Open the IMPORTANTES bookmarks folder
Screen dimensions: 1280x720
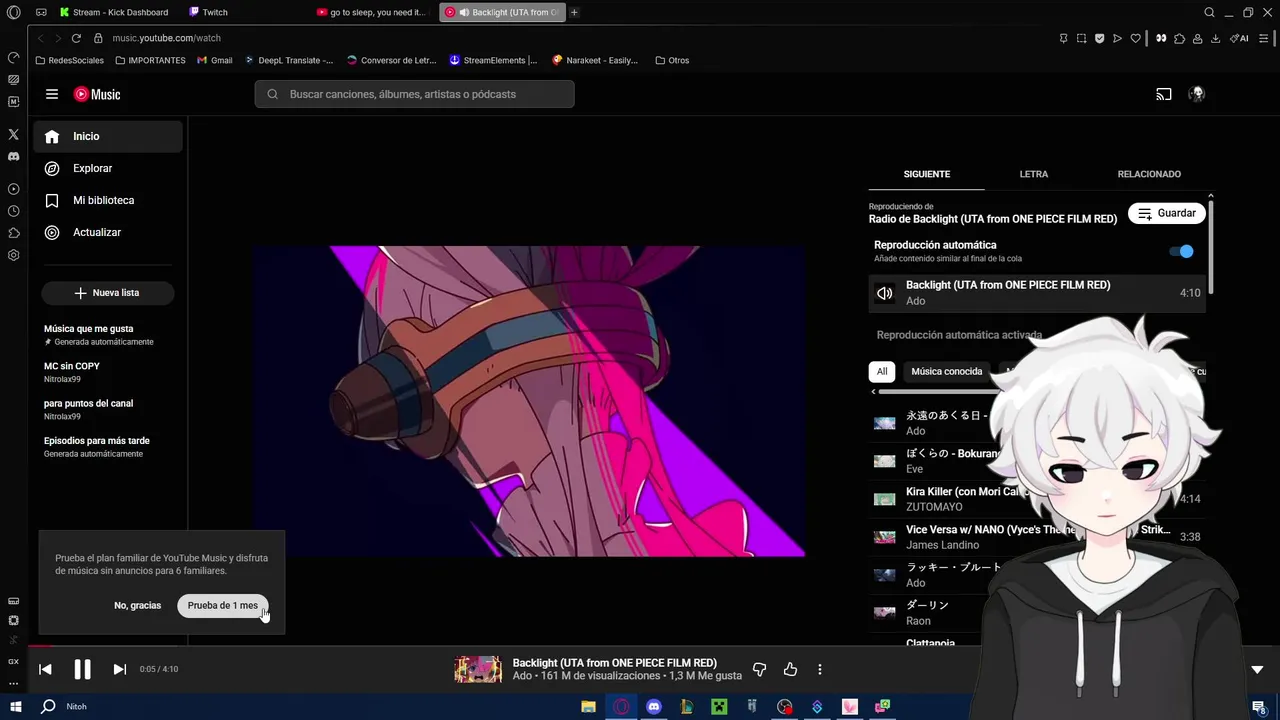(x=150, y=60)
